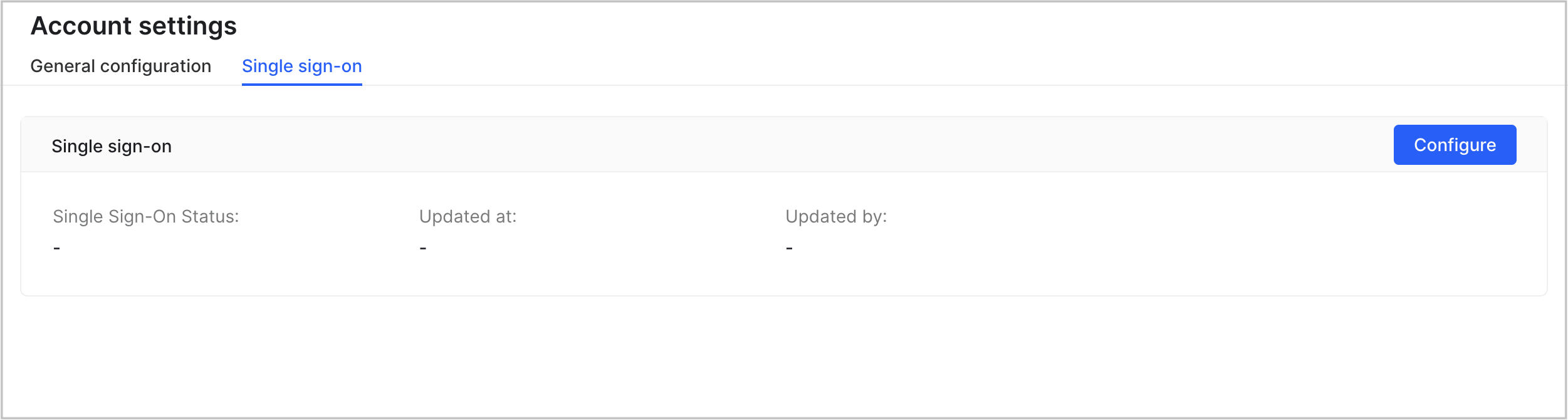Click the dash value under Updated at
The image size is (1568, 420).
[x=423, y=248]
